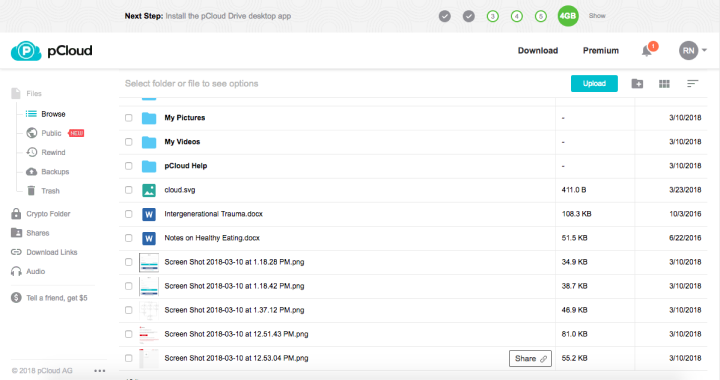Check the cloud.svg checkbox
720x380 pixels.
tap(129, 190)
